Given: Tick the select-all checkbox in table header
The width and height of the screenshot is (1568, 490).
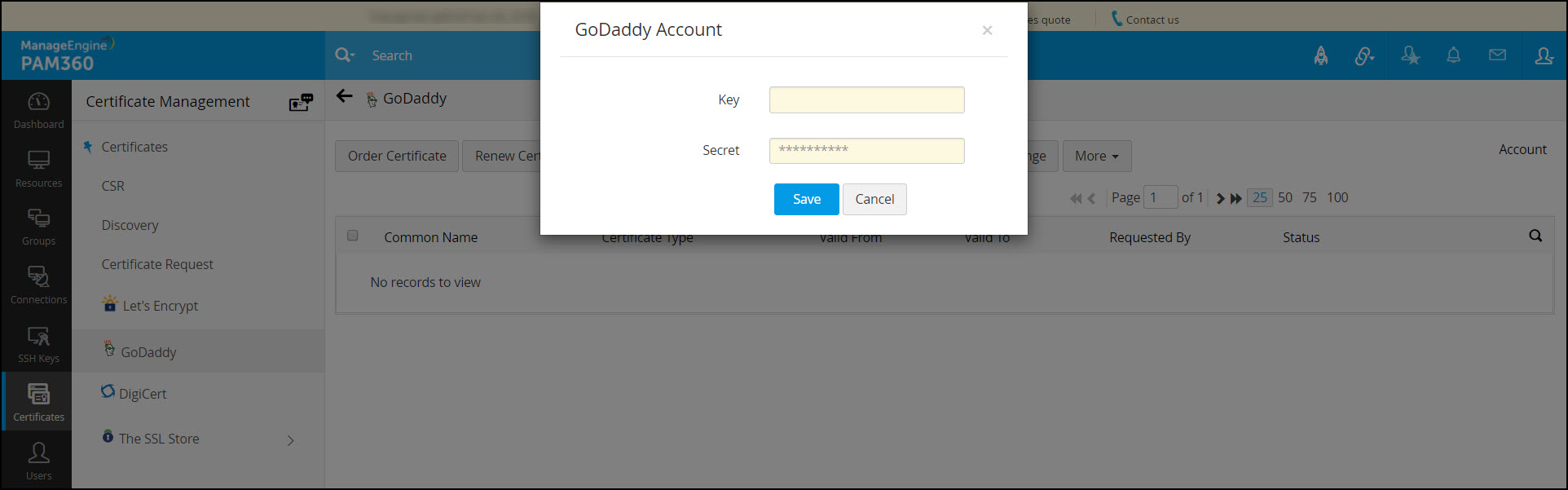Looking at the screenshot, I should [353, 236].
